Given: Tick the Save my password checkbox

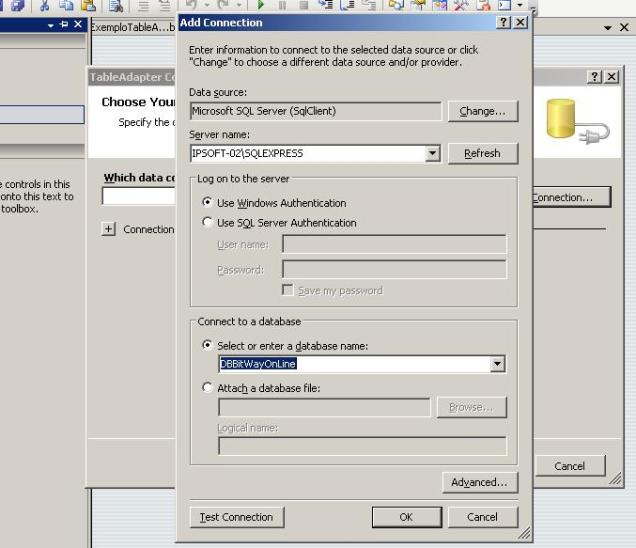Looking at the screenshot, I should click(288, 290).
